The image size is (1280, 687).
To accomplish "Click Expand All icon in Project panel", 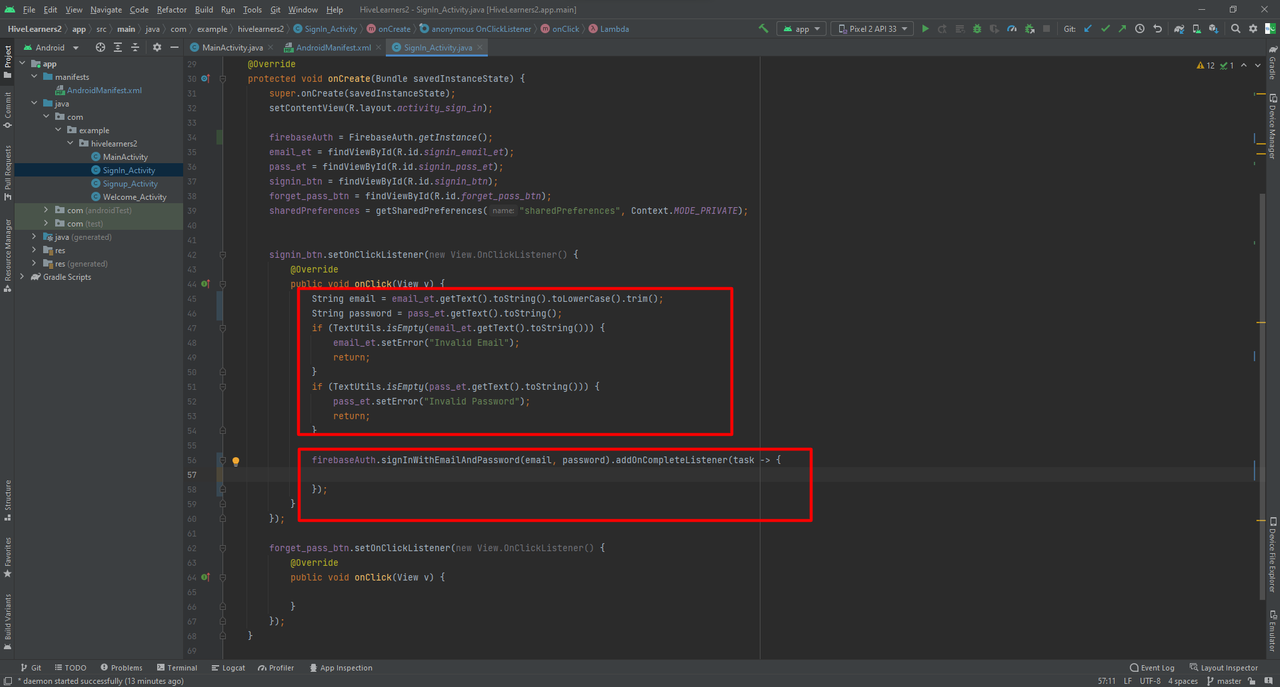I will coord(118,47).
